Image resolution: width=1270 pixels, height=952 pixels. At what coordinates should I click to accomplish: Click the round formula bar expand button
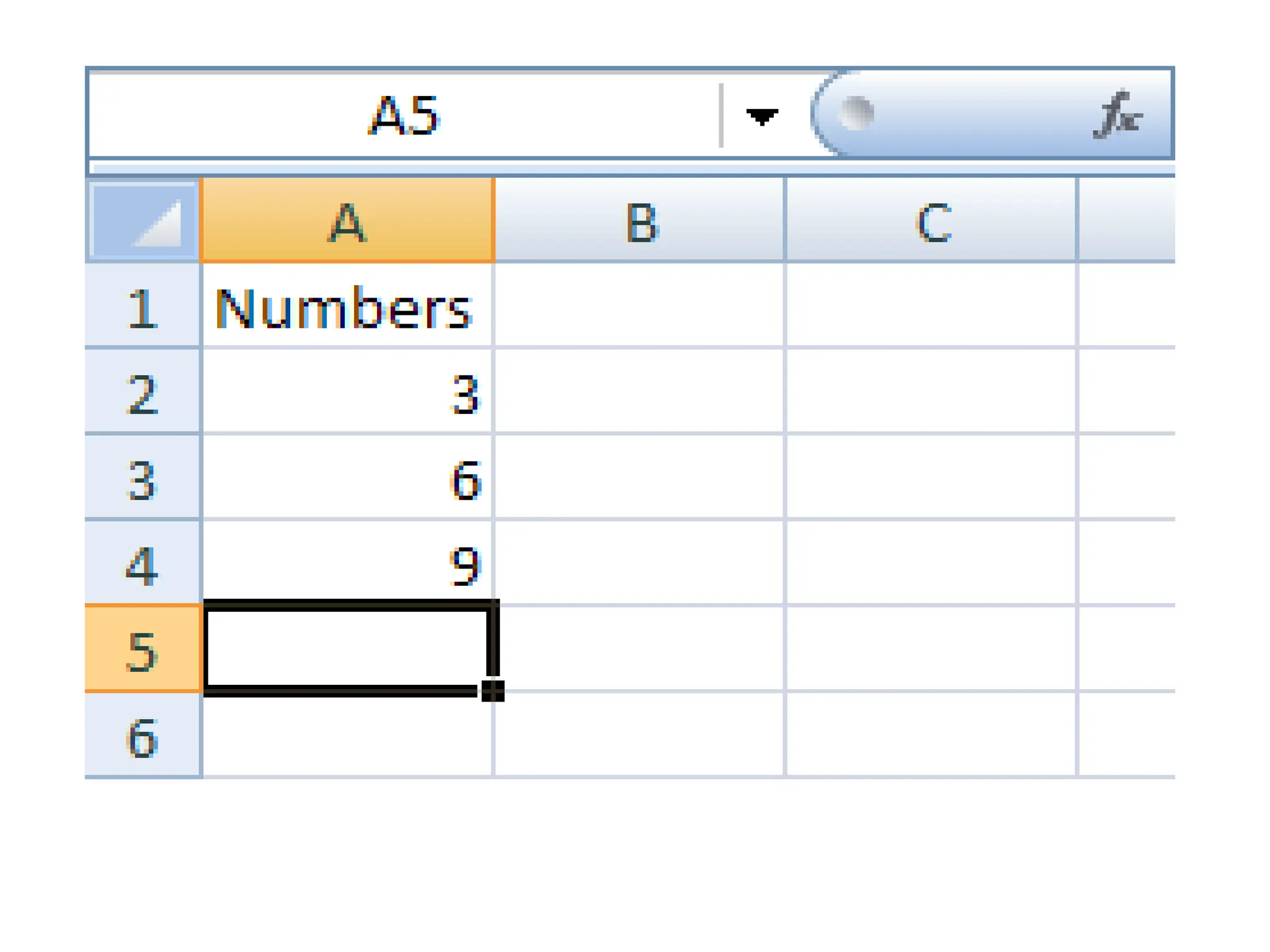coord(856,113)
